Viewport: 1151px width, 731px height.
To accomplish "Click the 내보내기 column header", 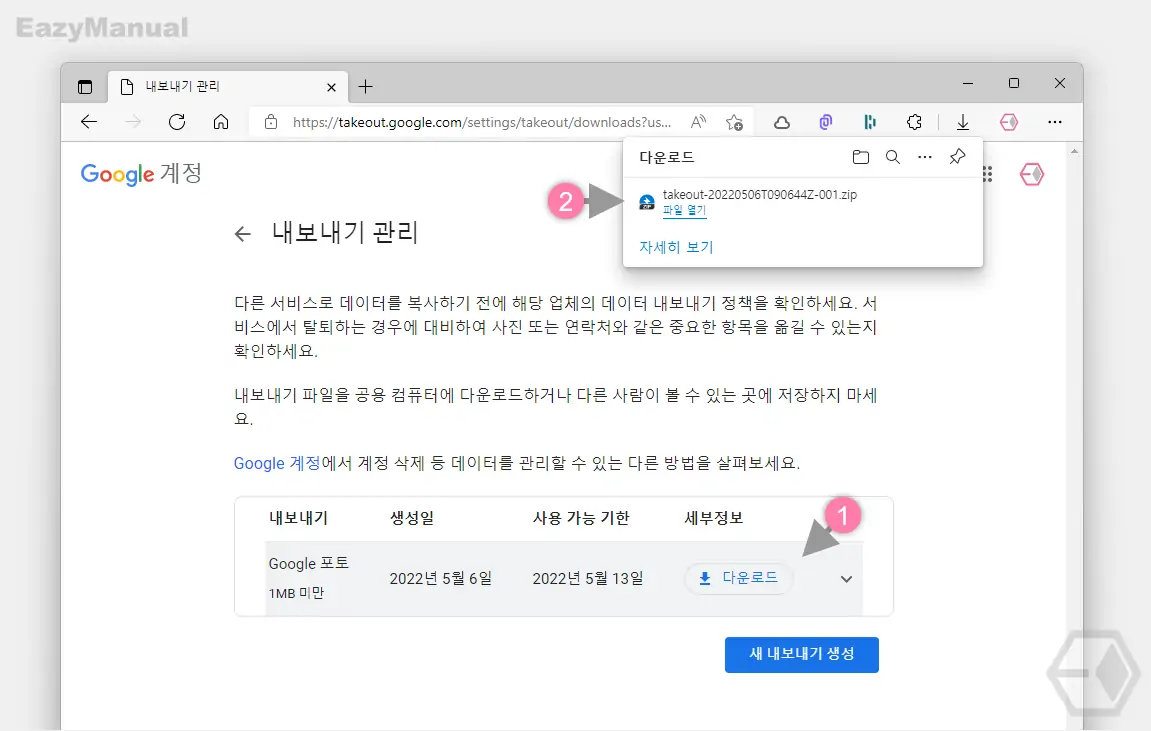I will click(298, 518).
